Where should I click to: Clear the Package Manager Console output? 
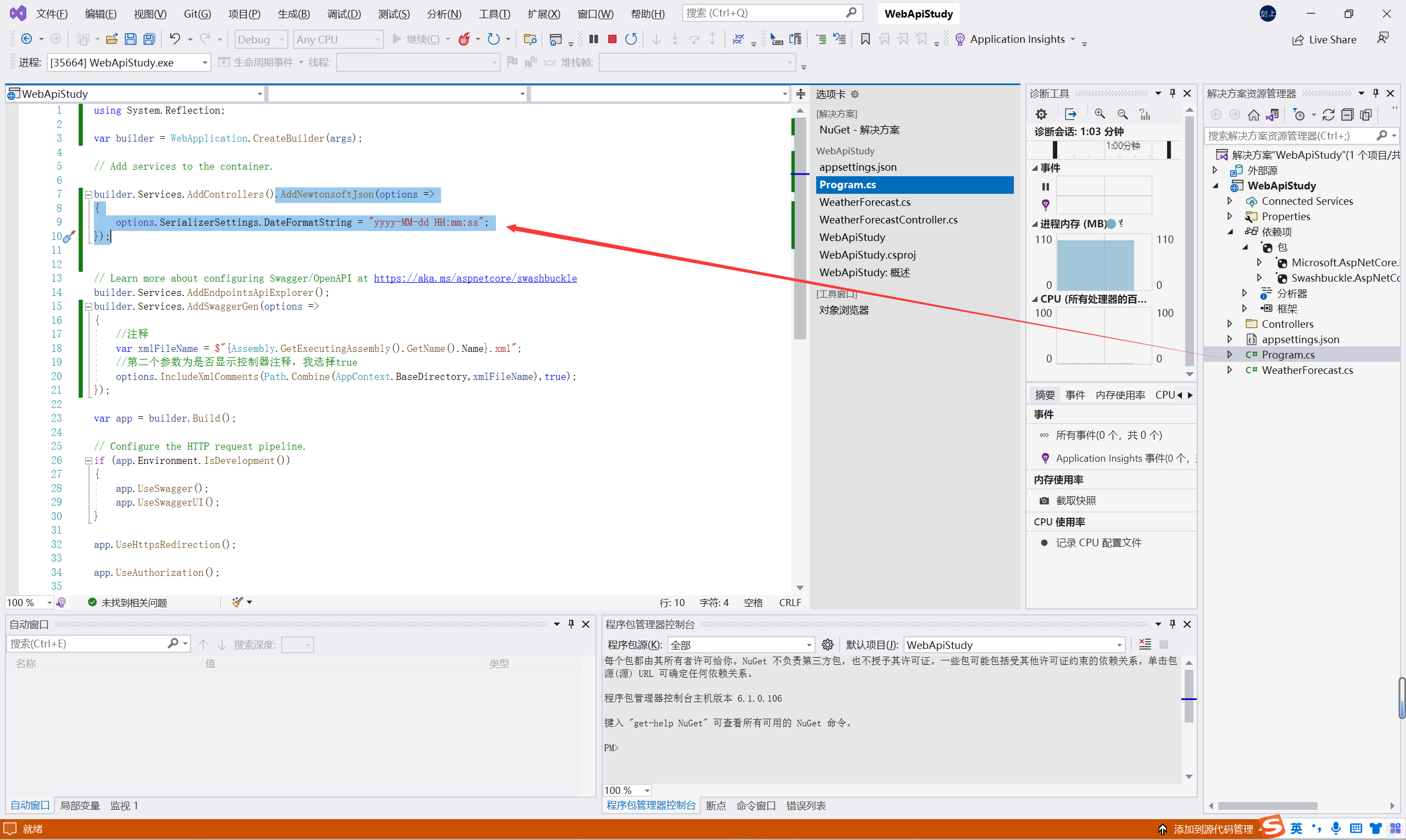click(1145, 644)
